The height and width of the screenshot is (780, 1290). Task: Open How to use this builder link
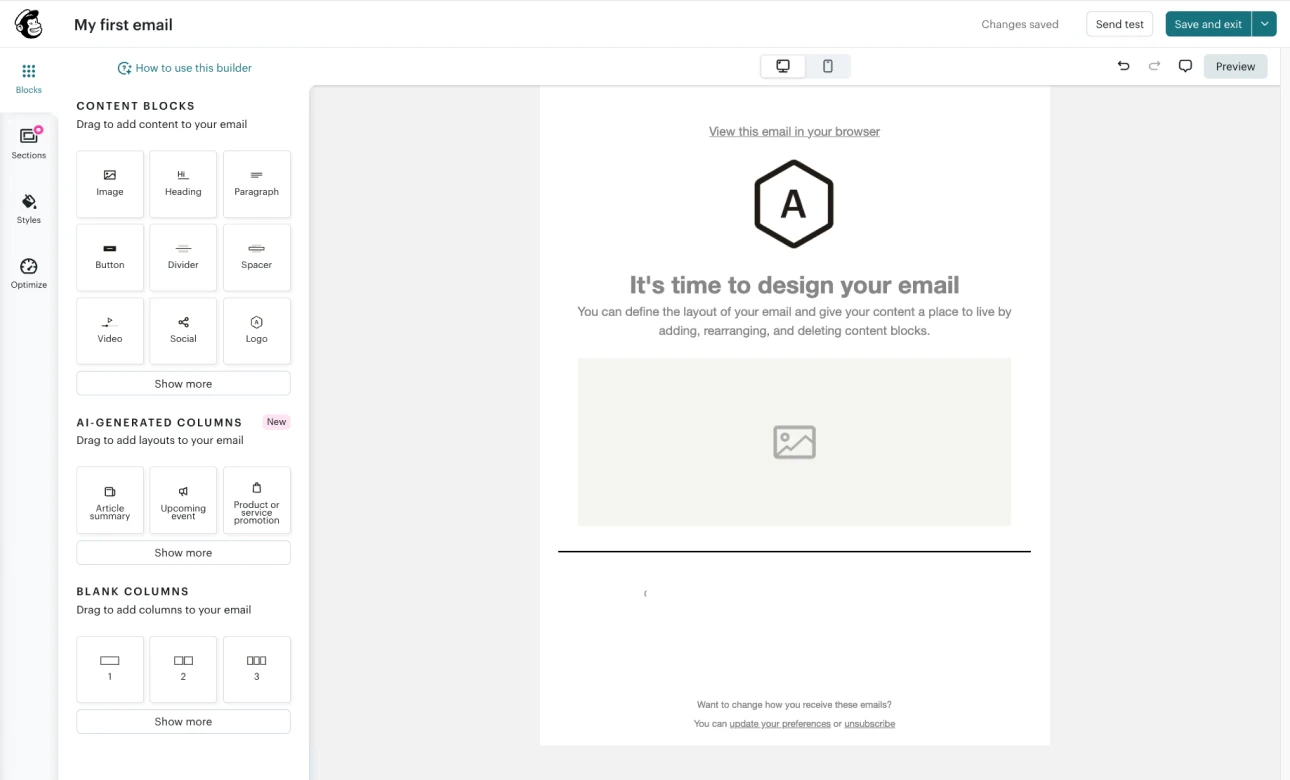pos(185,68)
